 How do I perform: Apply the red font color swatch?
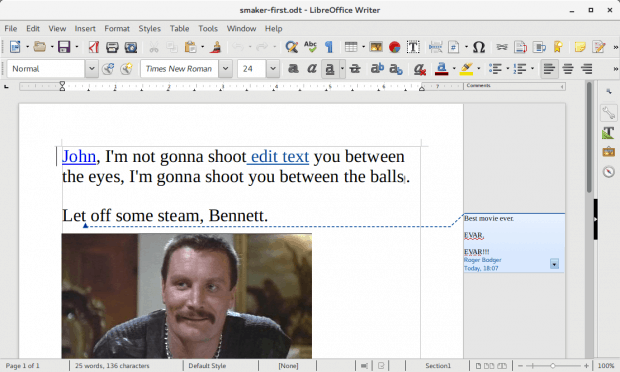coord(442,69)
